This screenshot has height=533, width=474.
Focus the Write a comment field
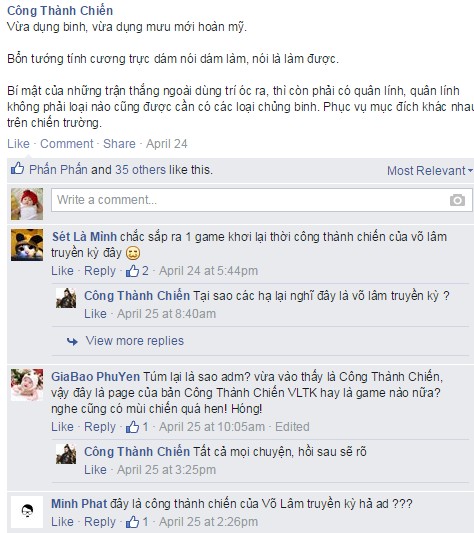[261, 200]
